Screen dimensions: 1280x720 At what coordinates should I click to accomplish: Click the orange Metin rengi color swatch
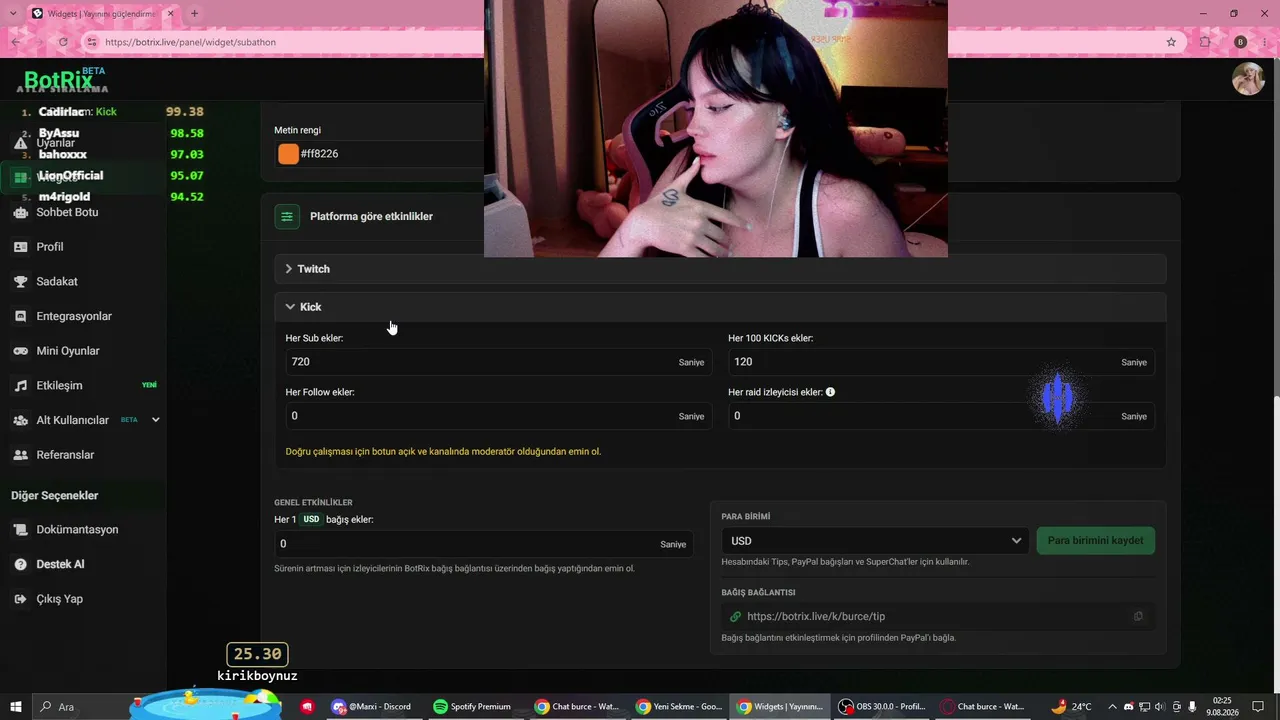(x=288, y=154)
